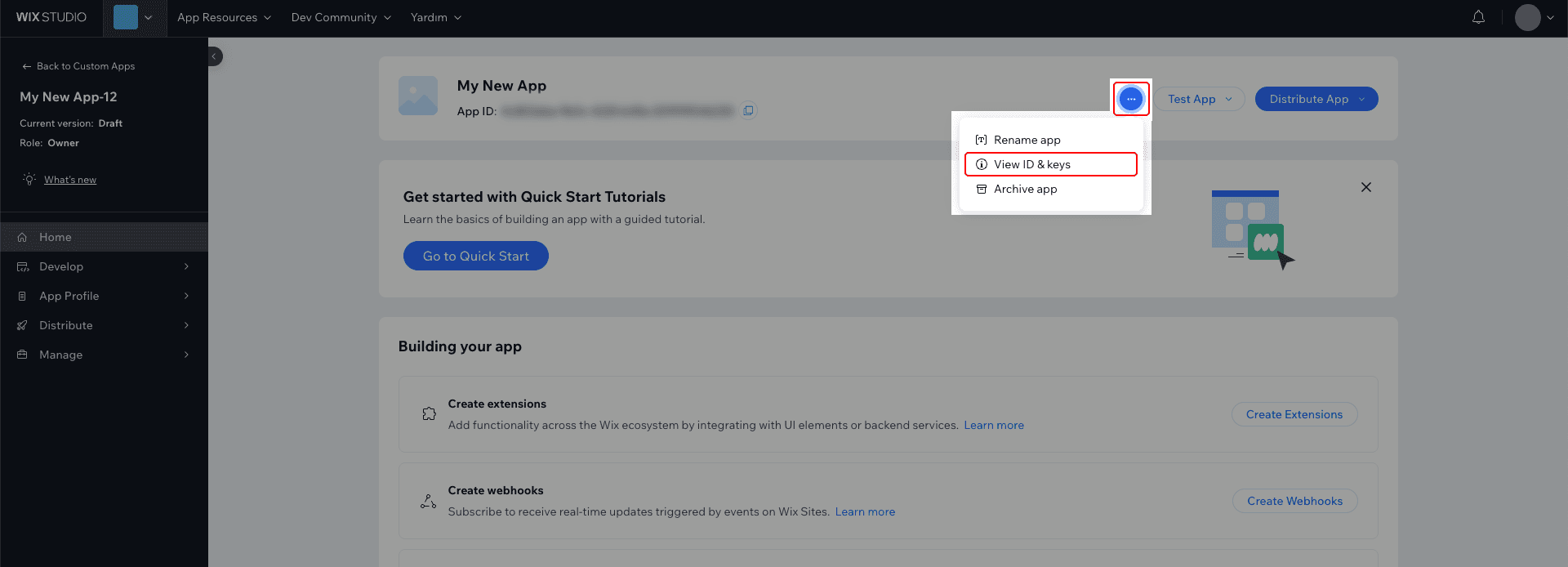Viewport: 1568px width, 567px height.
Task: Click the blurred App ID value
Action: [x=617, y=110]
